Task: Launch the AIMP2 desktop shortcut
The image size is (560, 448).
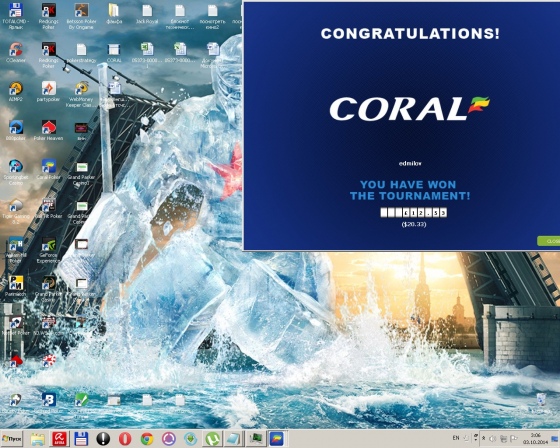Action: click(x=15, y=92)
